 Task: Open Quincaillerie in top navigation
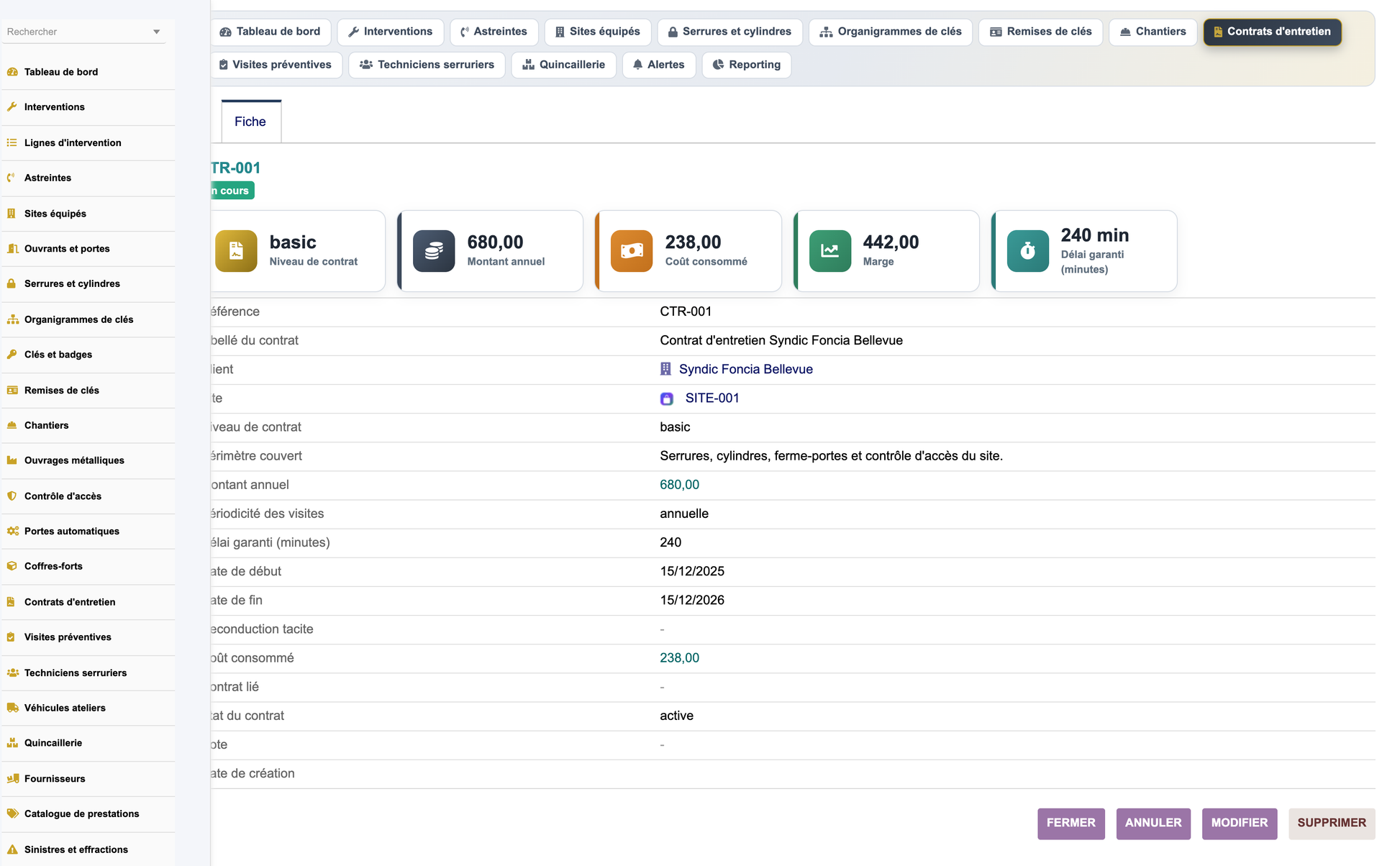564,65
